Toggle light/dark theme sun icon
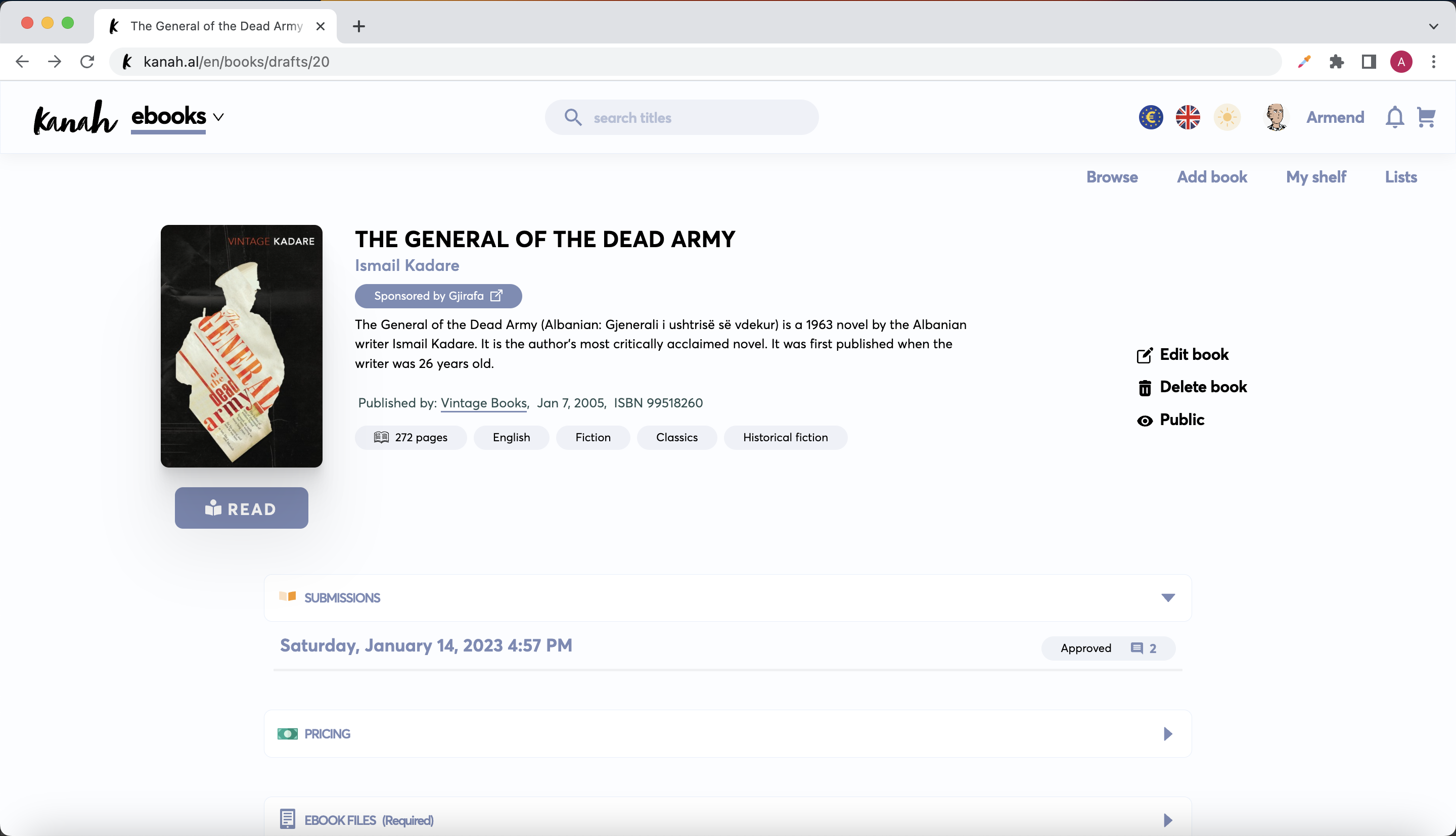This screenshot has width=1456, height=836. 1227,117
